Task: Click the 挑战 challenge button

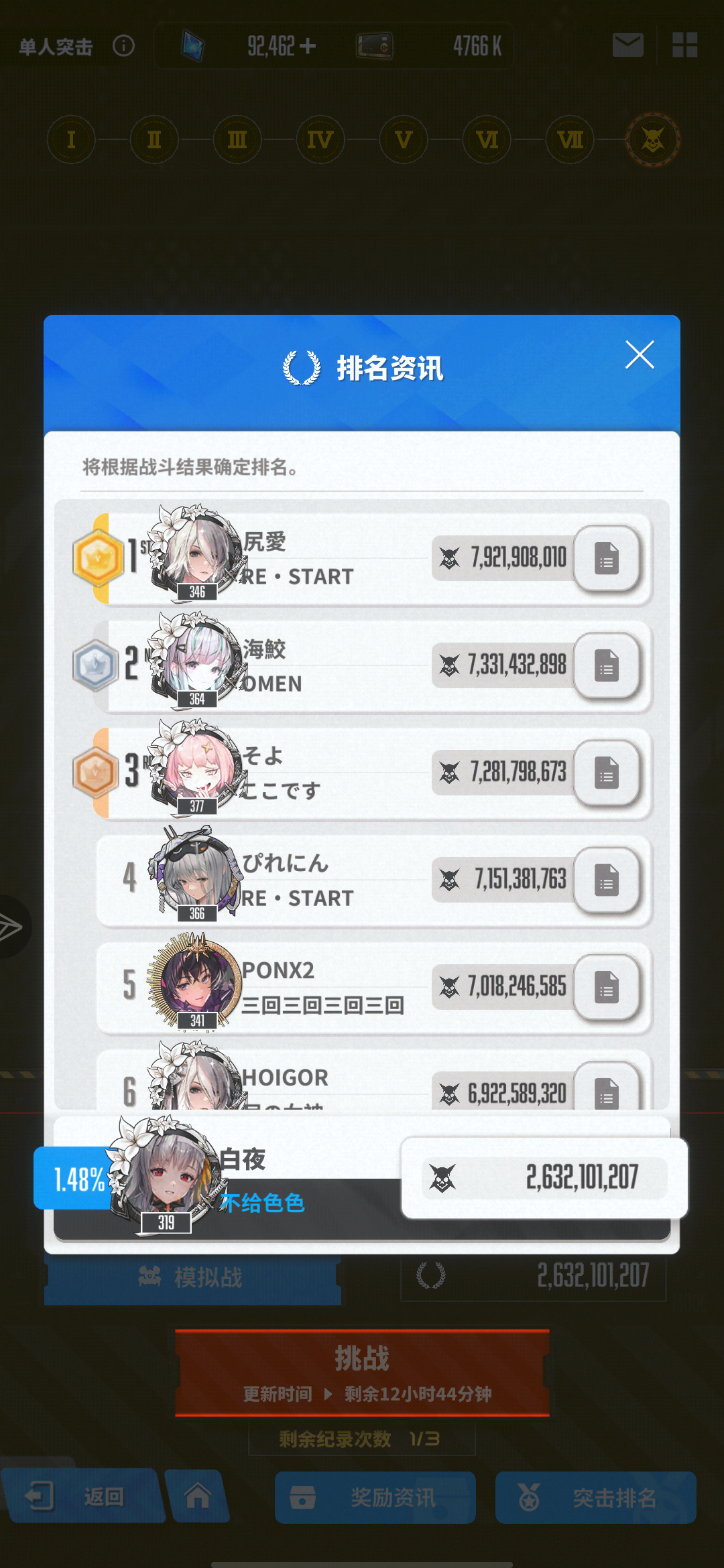Action: point(362,1372)
